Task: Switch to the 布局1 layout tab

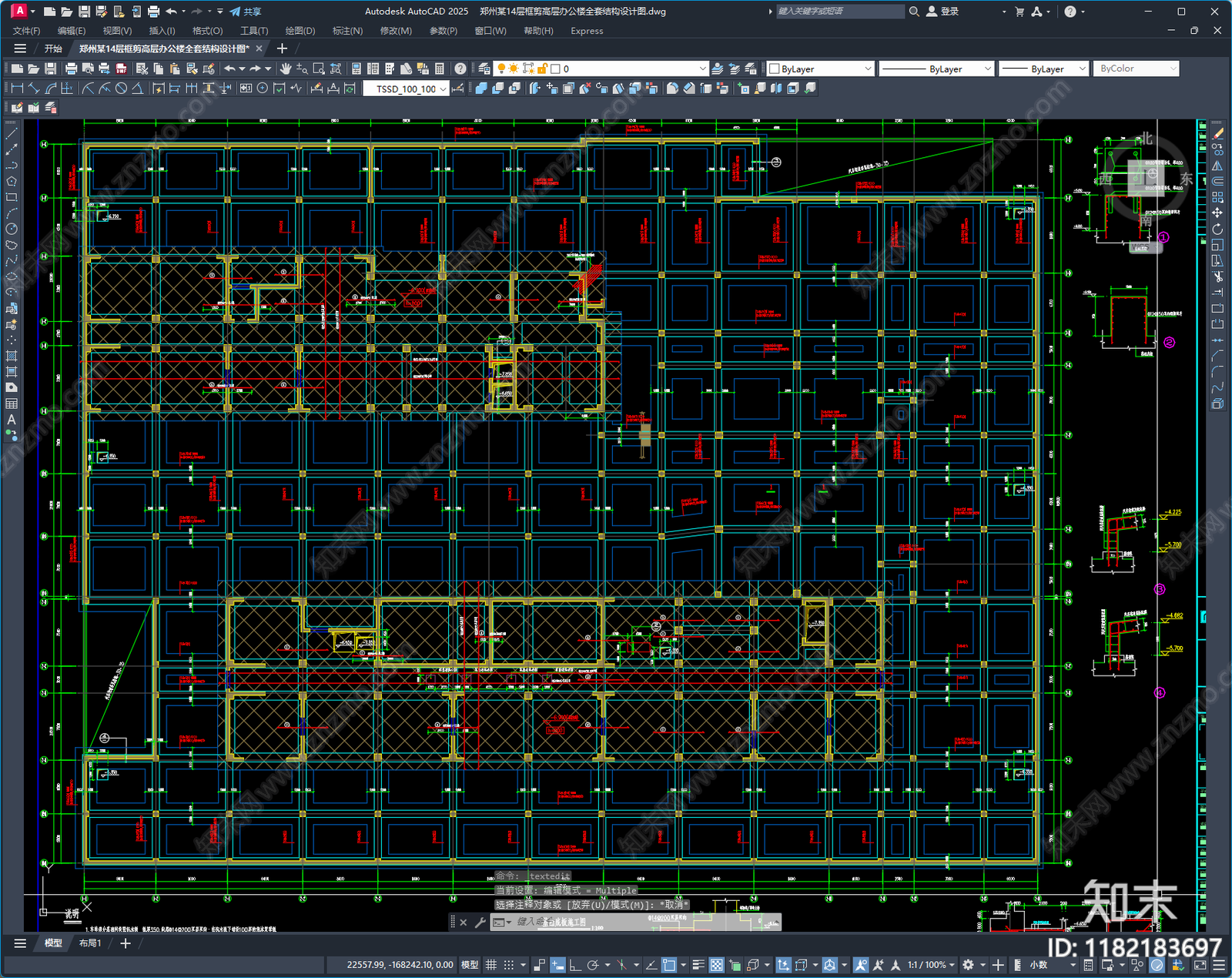Action: click(x=90, y=943)
